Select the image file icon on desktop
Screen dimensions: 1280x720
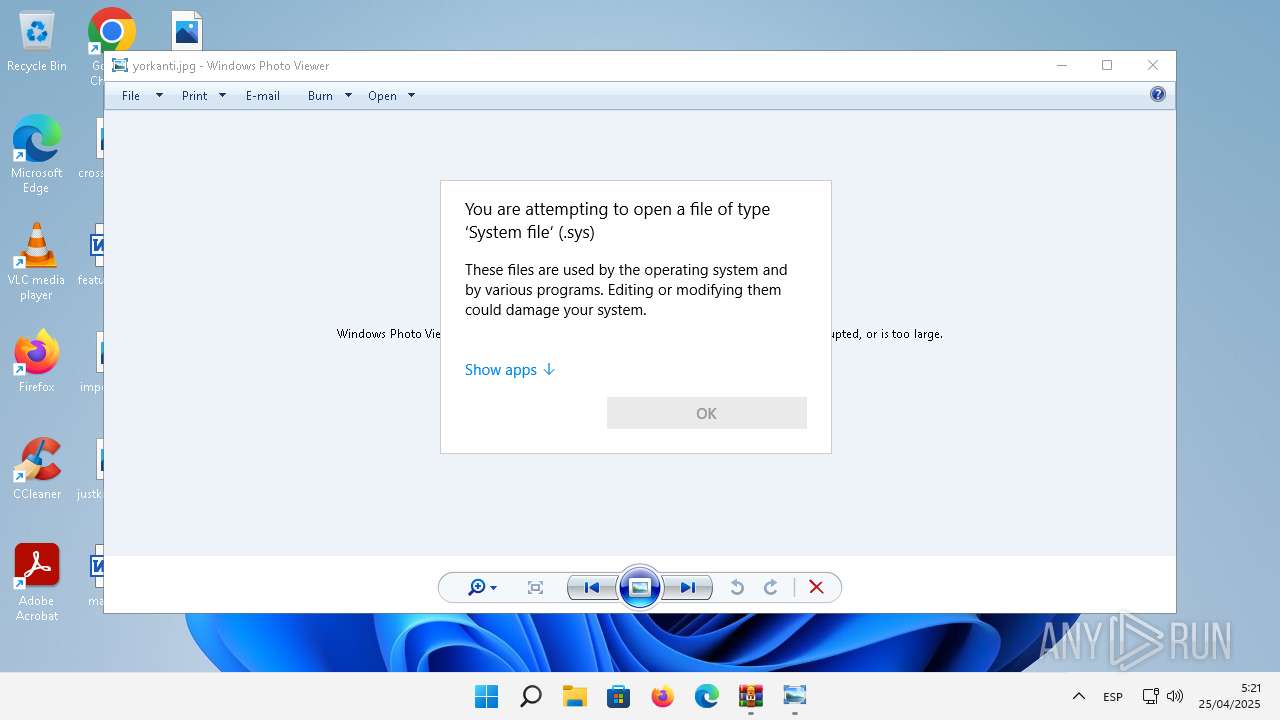coord(187,31)
